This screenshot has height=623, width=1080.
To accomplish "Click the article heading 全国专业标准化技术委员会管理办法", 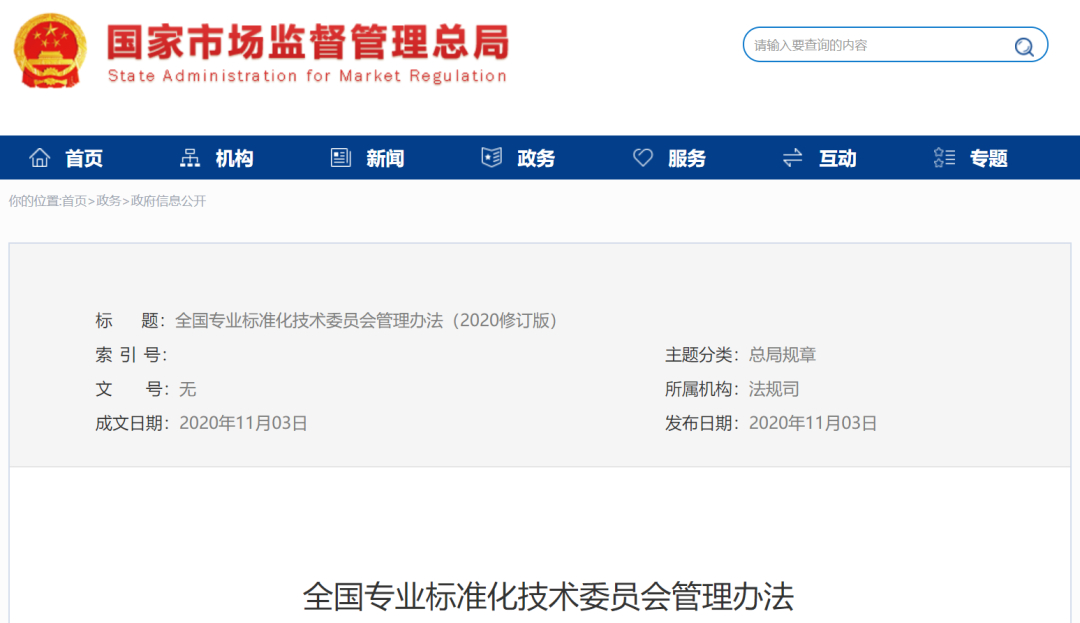I will 548,597.
